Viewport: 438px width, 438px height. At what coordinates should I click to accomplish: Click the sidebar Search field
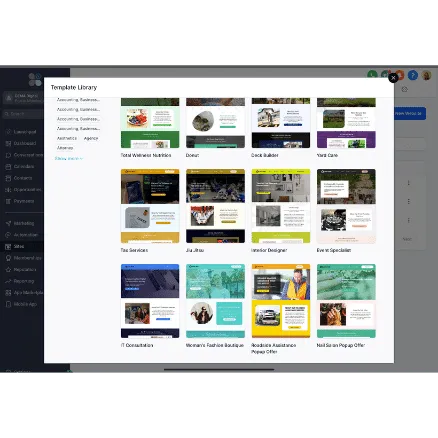[23, 114]
